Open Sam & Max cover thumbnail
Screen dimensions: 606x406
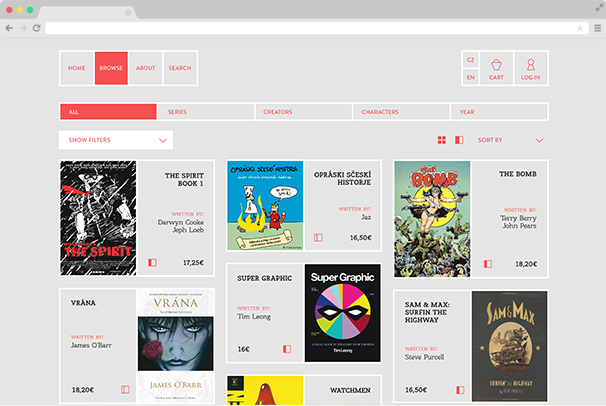click(509, 345)
